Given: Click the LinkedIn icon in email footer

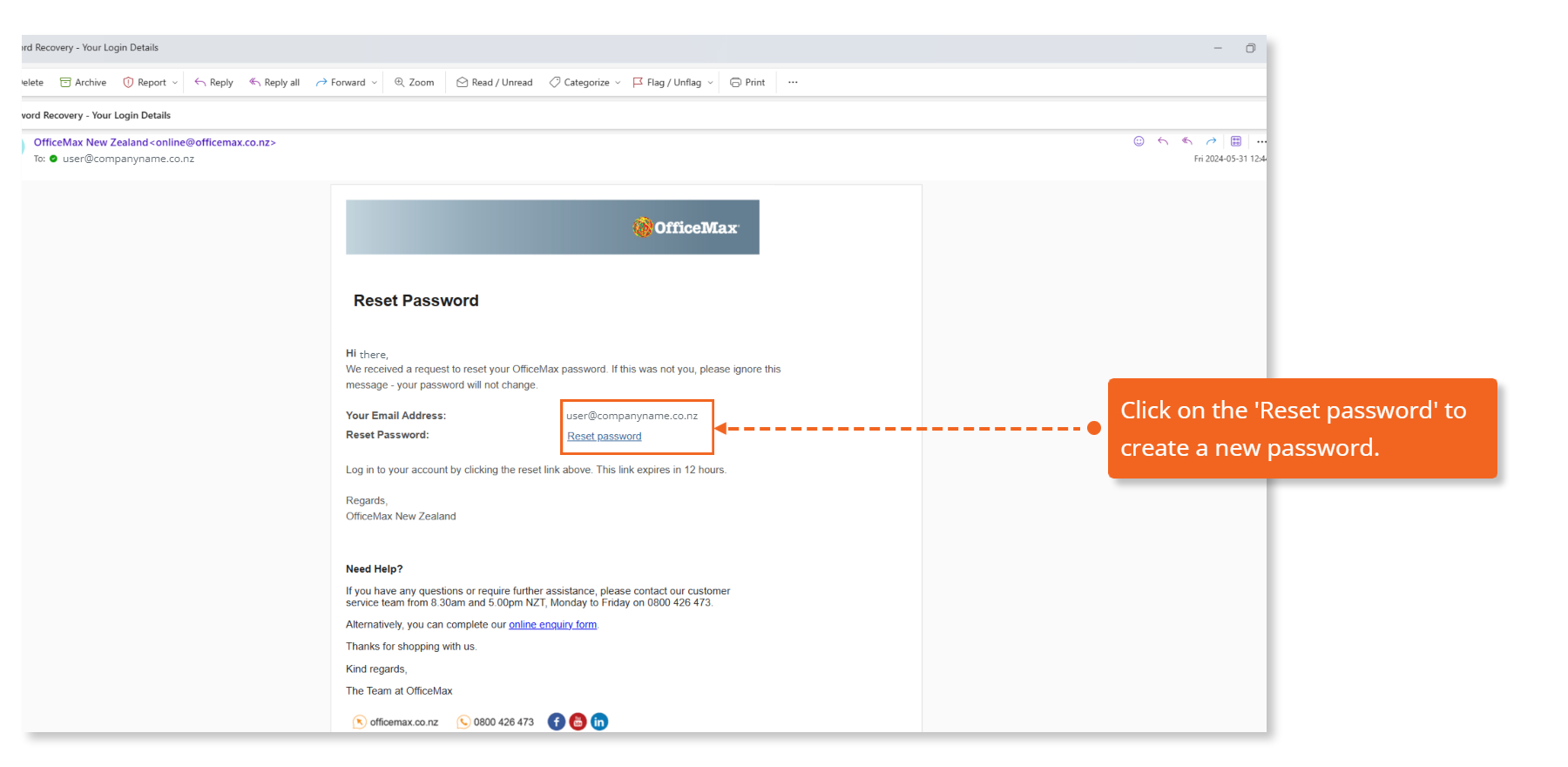Looking at the screenshot, I should (599, 722).
